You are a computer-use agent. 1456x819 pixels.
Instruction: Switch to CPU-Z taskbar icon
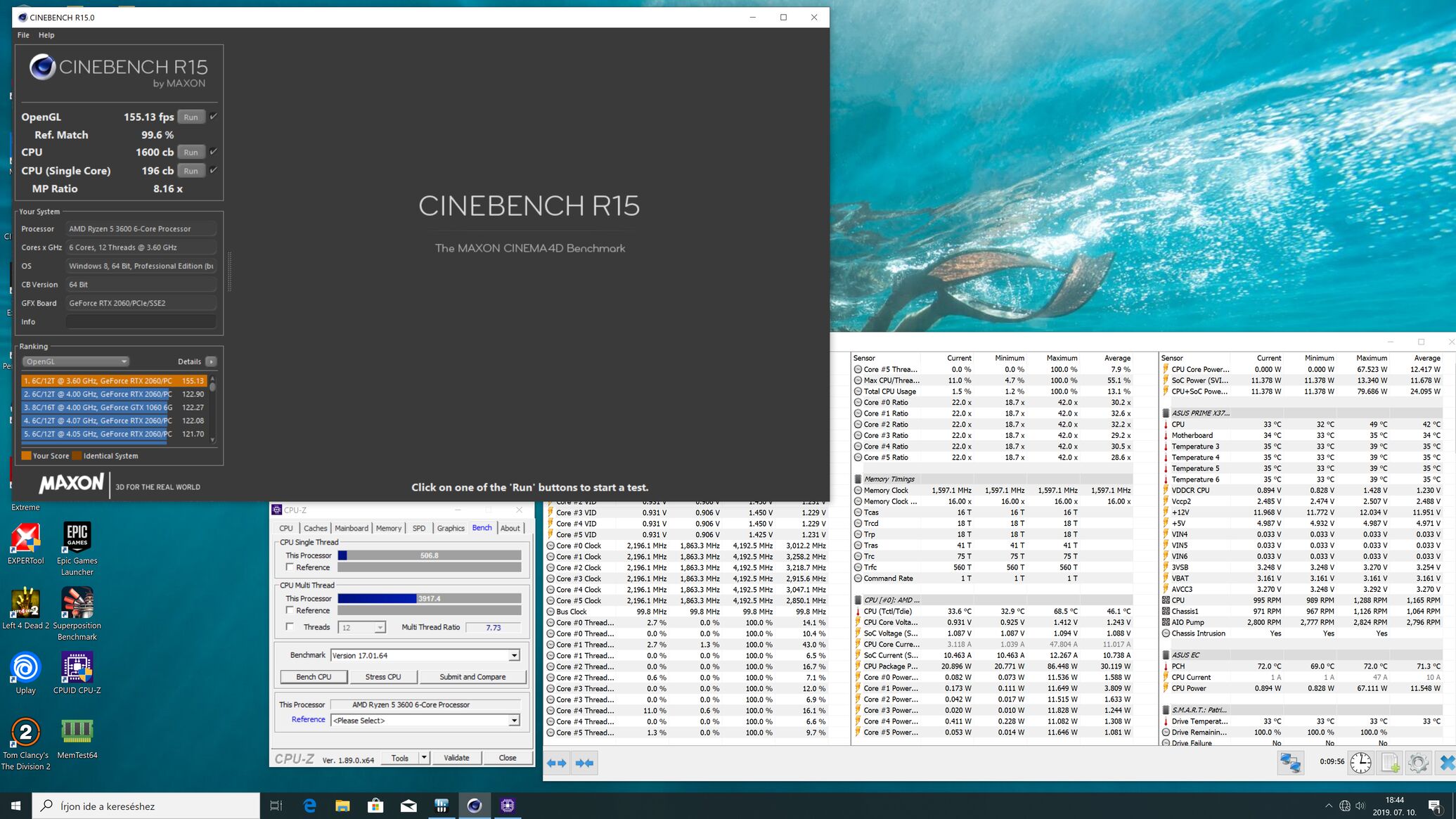pyautogui.click(x=508, y=806)
